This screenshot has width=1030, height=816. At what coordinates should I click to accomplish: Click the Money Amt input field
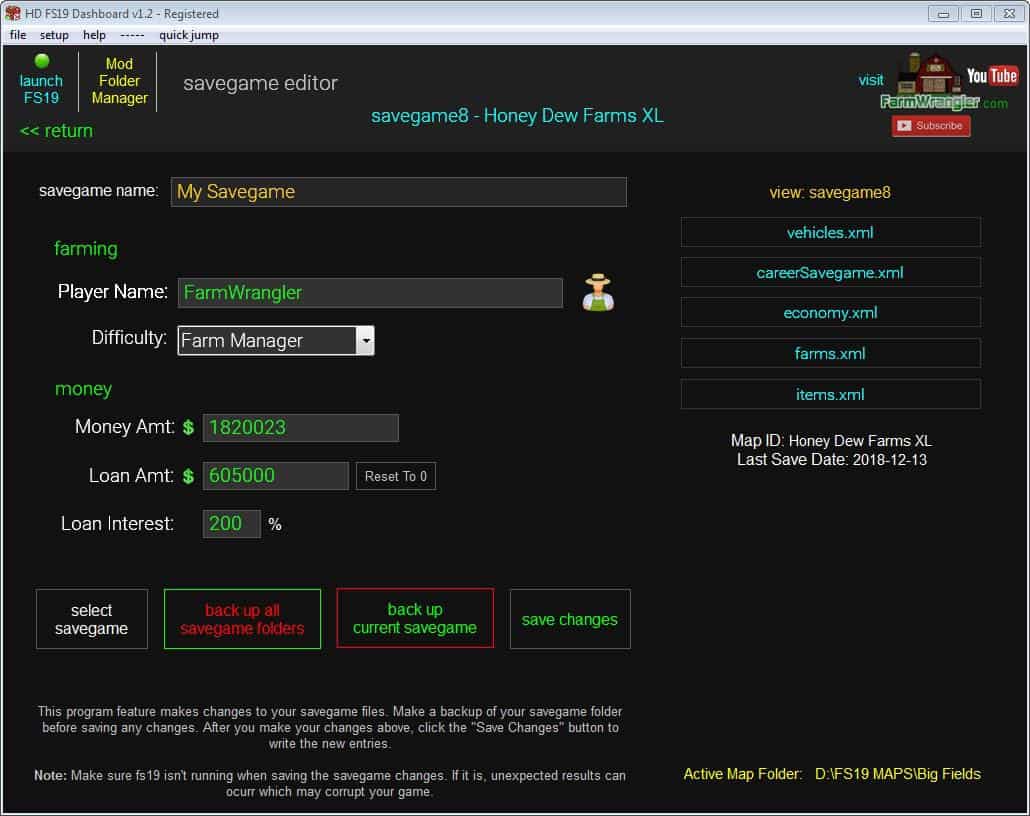click(x=300, y=428)
